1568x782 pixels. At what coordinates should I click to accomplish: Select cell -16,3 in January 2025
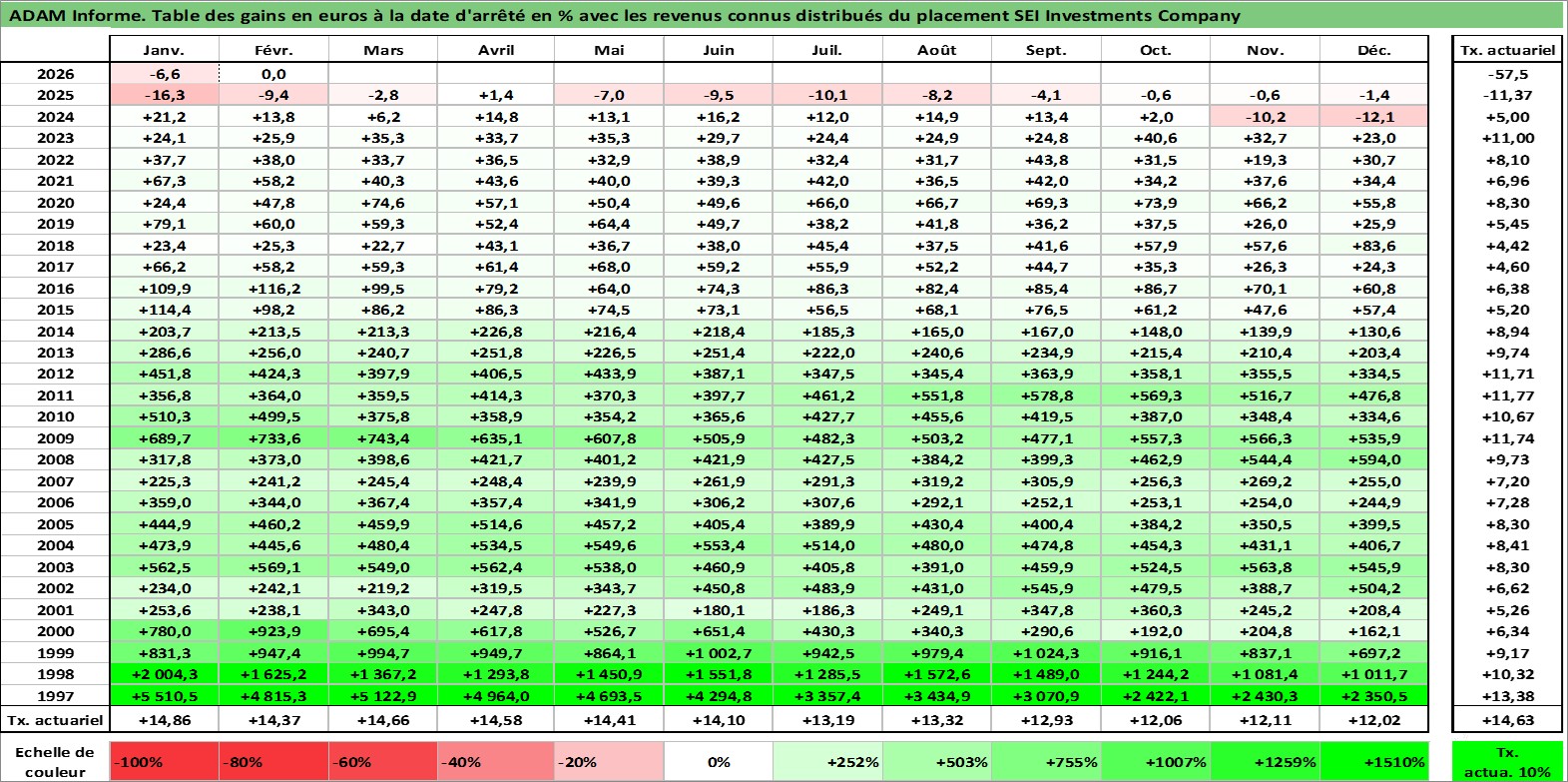(164, 95)
